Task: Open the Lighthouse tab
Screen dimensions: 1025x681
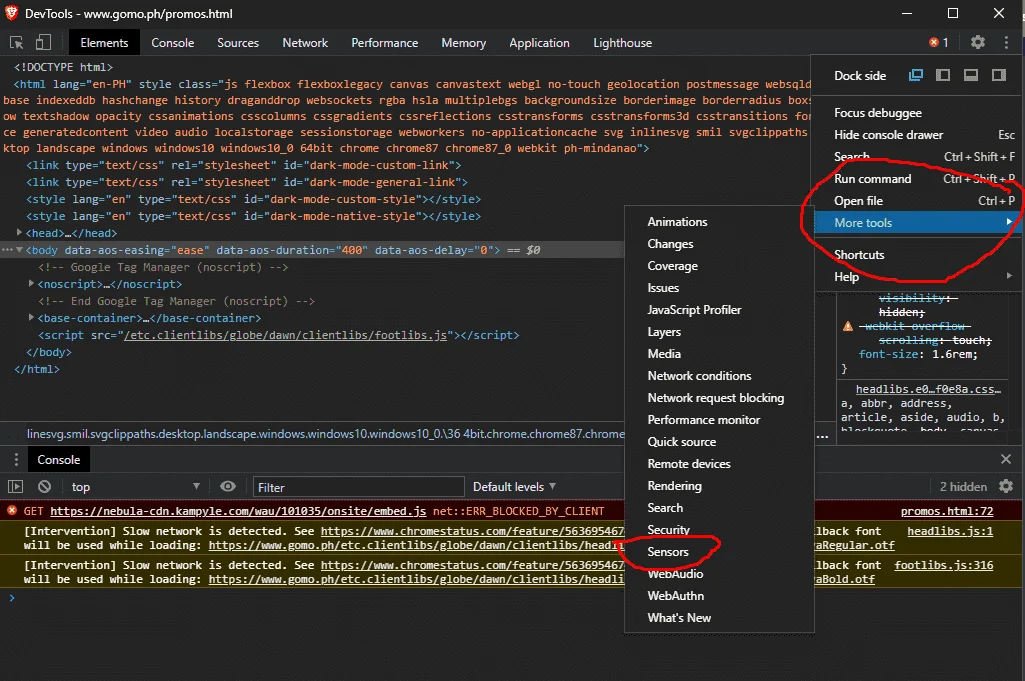Action: (622, 43)
